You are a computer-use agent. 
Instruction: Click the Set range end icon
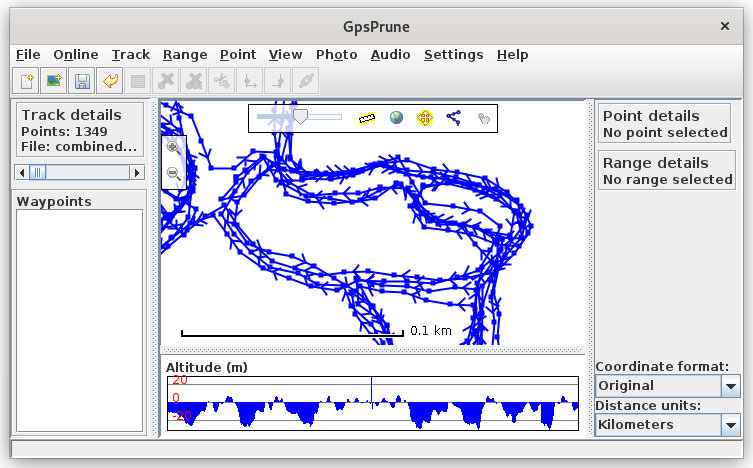[278, 81]
